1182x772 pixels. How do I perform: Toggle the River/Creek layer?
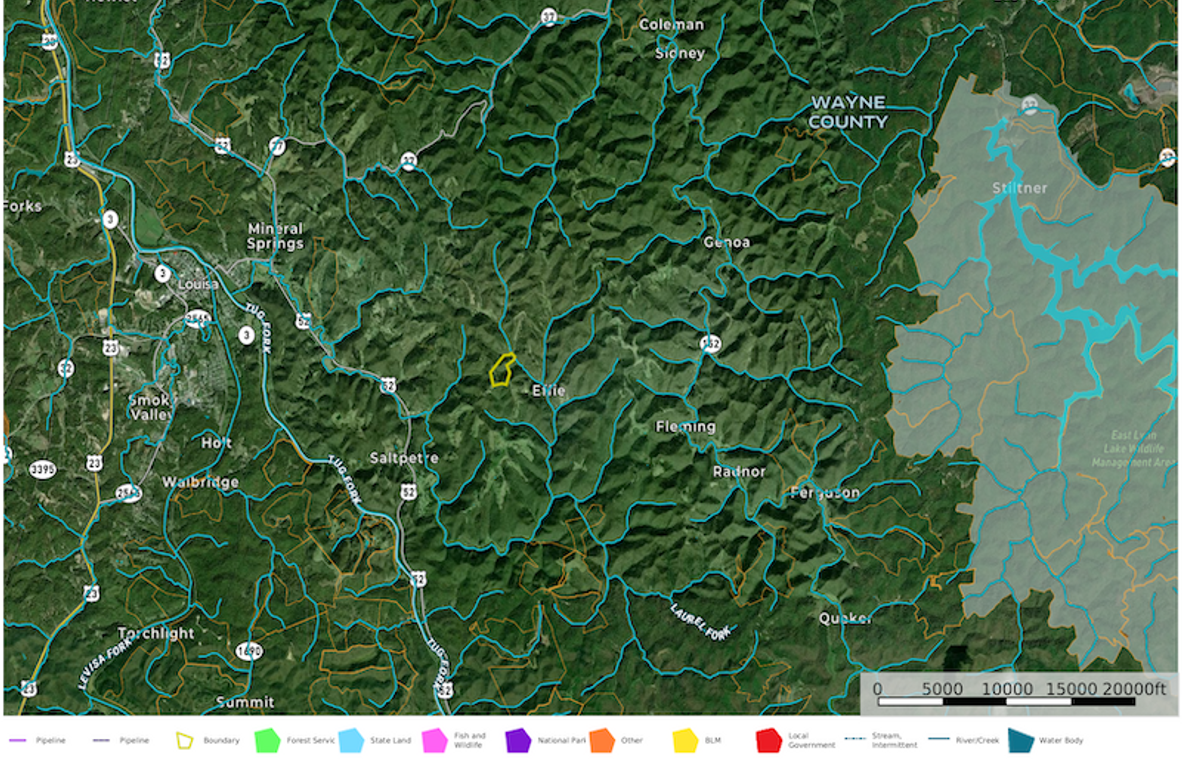pos(937,740)
